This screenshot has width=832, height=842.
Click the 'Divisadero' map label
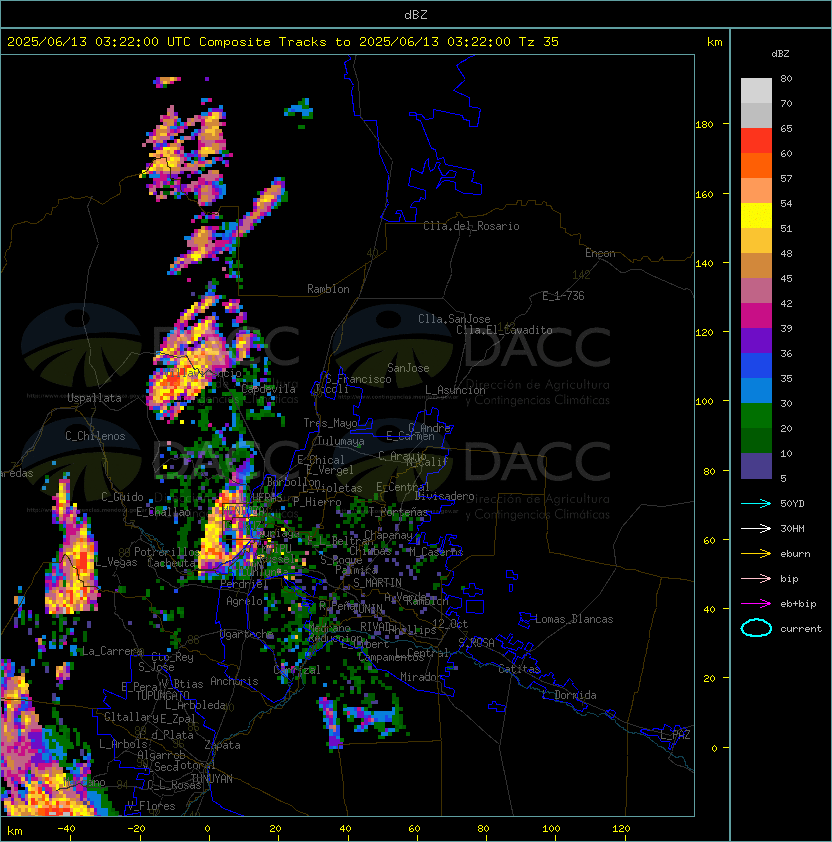click(x=444, y=496)
